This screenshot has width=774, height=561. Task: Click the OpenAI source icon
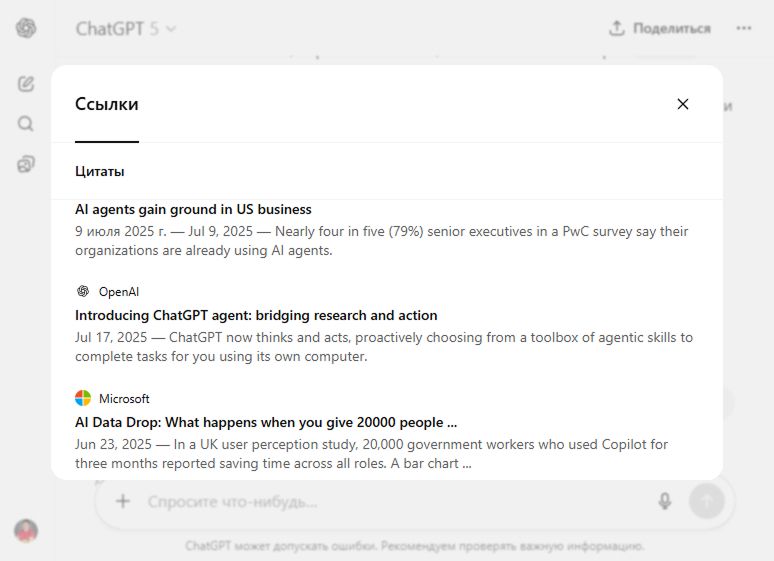(83, 292)
